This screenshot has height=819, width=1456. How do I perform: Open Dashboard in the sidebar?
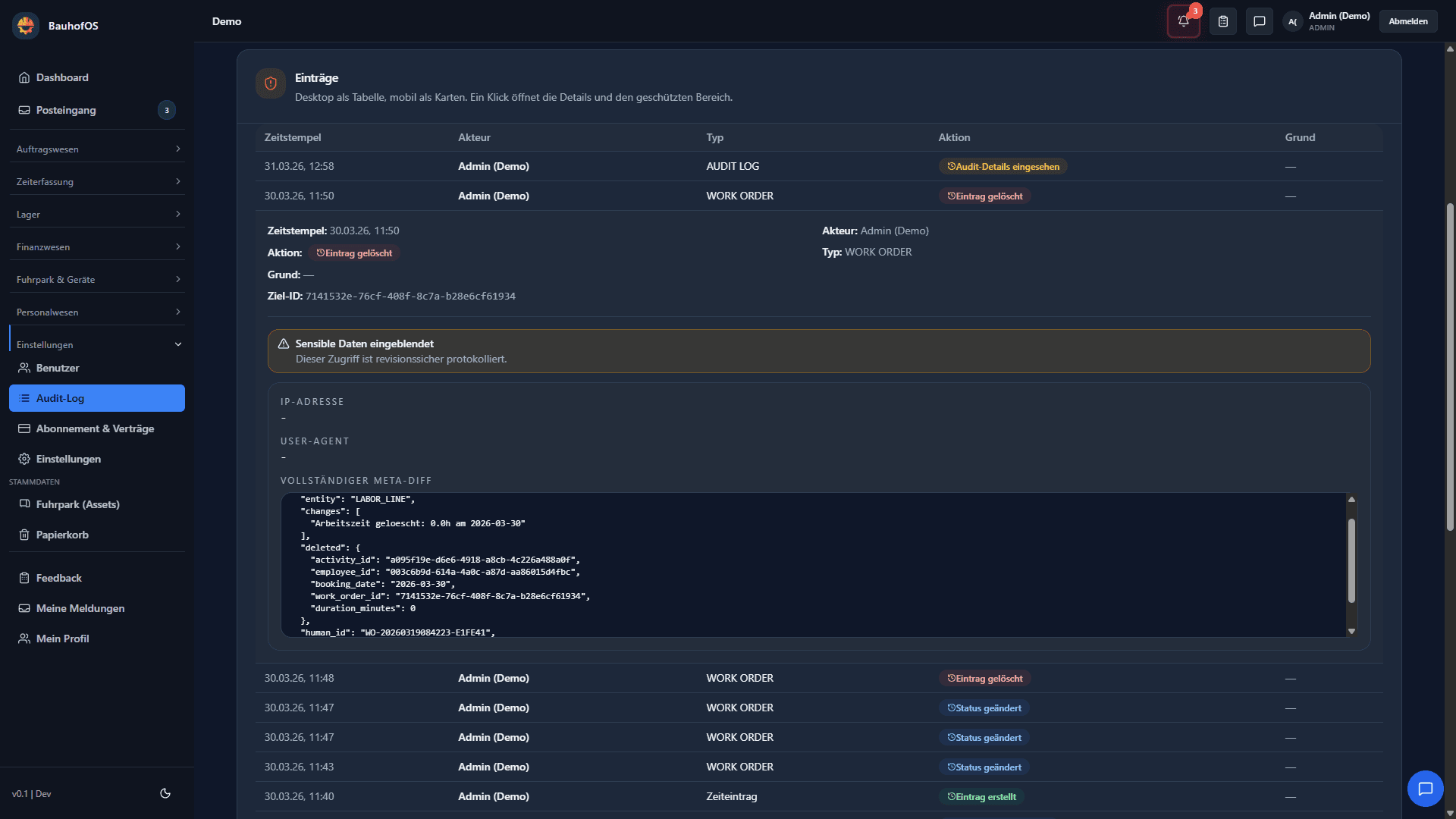(97, 77)
